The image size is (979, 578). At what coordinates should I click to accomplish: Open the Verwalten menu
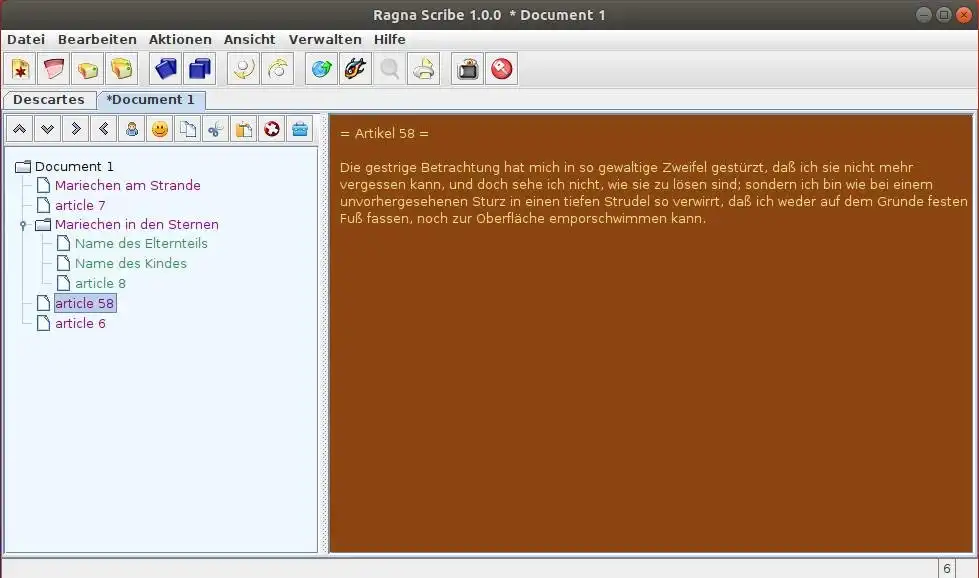click(325, 39)
